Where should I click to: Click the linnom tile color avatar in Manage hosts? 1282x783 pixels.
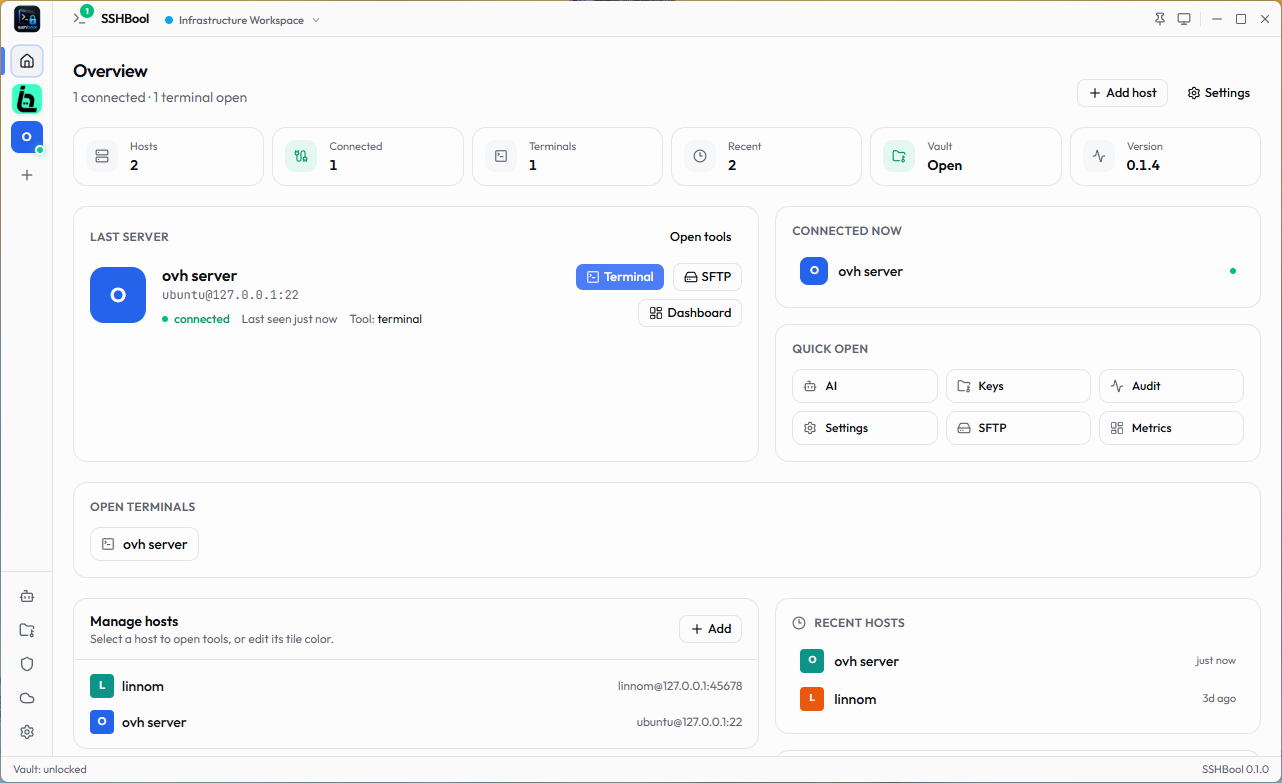coord(102,686)
